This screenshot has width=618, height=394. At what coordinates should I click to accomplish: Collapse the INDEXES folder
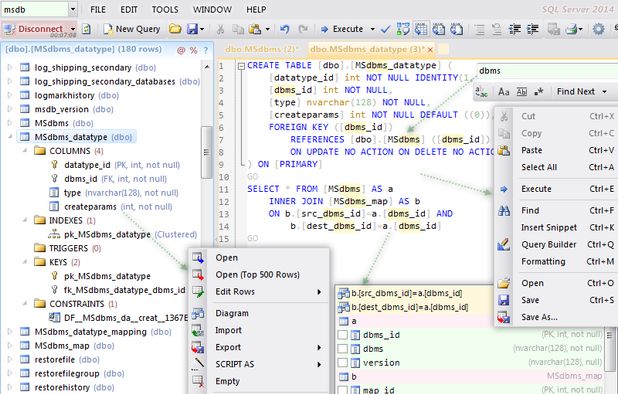25,220
